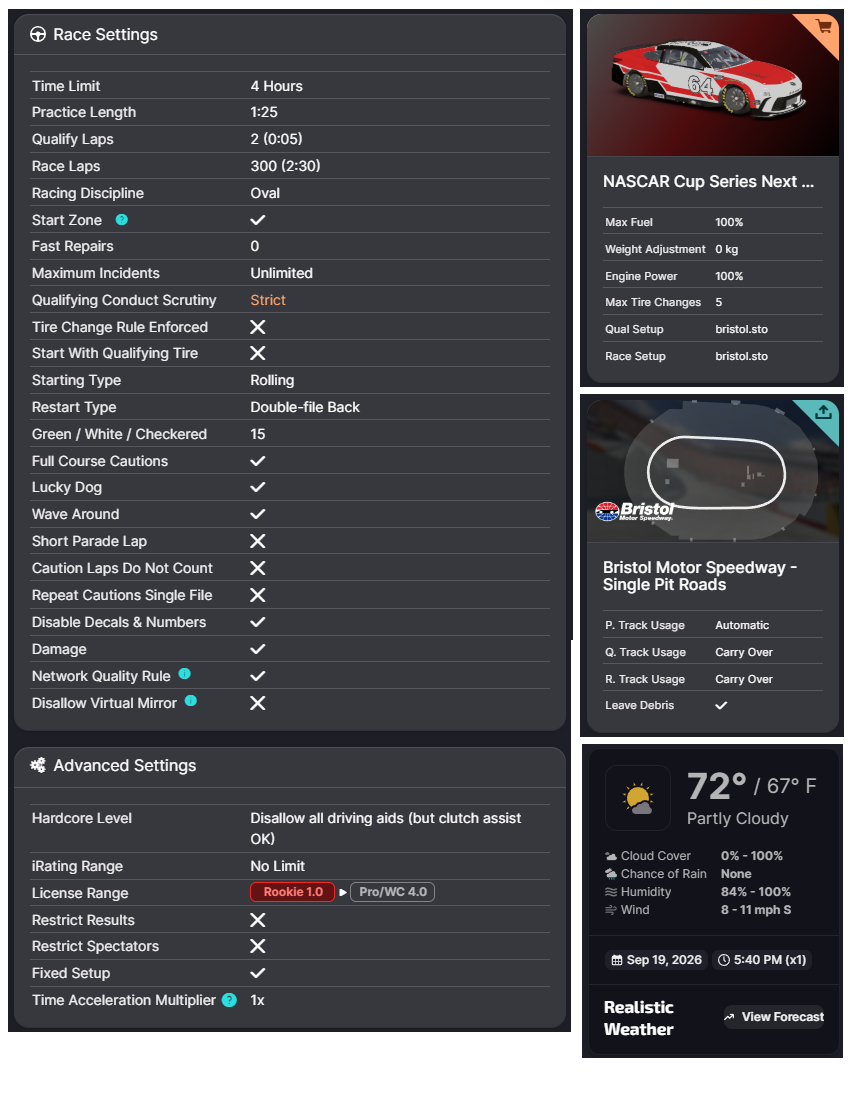Image resolution: width=850 pixels, height=1100 pixels.
Task: Click the Qual Setup "bristol.sto" value
Action: (x=741, y=329)
